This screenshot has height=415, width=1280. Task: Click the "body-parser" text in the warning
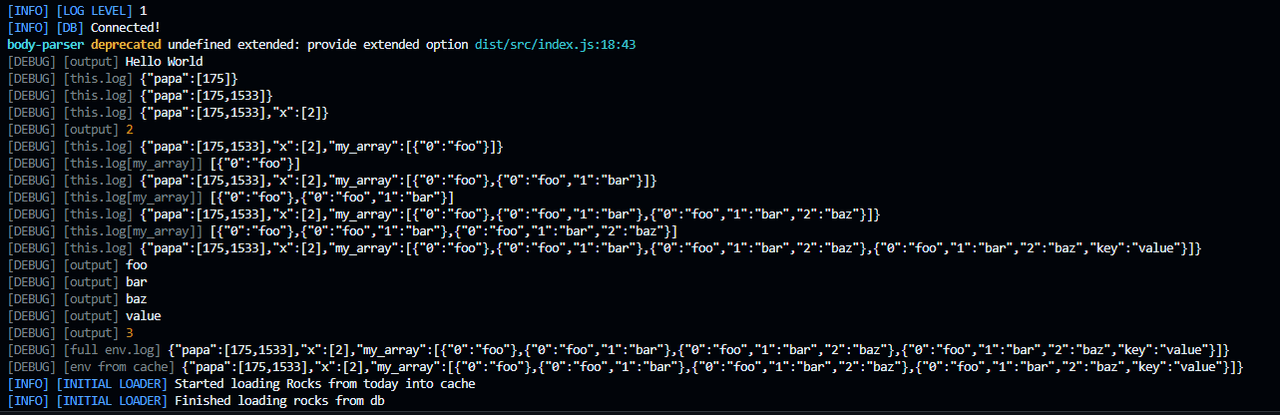click(45, 44)
